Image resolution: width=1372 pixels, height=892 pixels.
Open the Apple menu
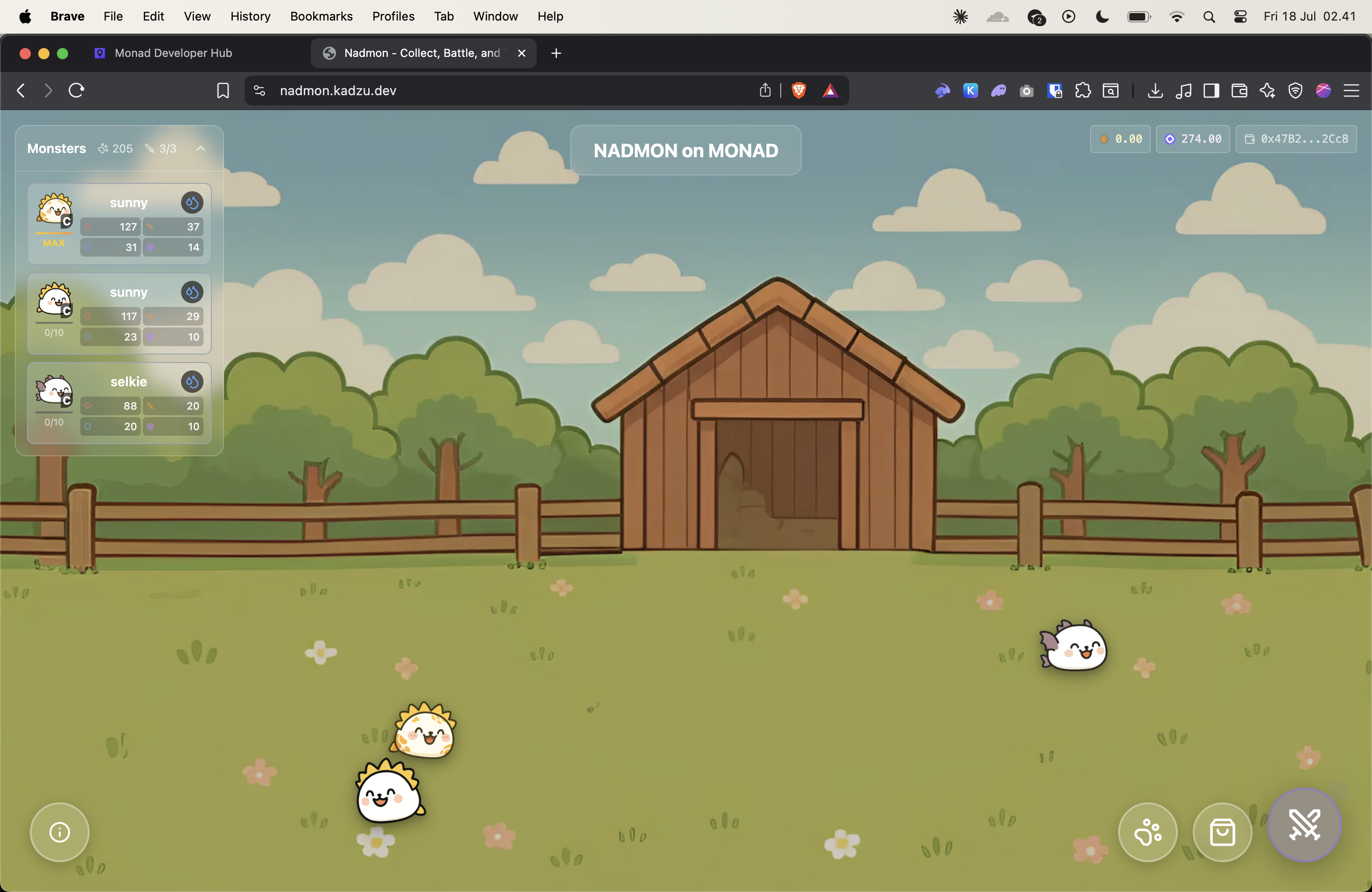[x=25, y=16]
